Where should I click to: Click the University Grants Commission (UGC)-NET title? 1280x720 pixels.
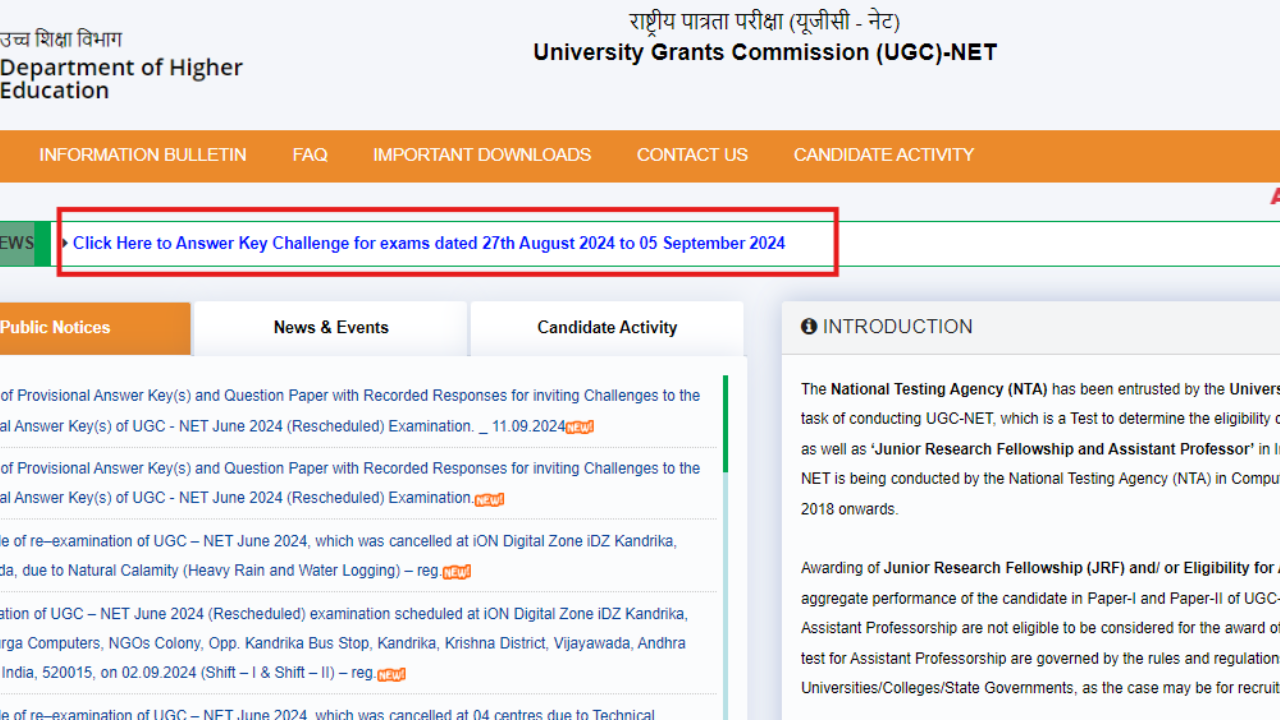click(765, 52)
